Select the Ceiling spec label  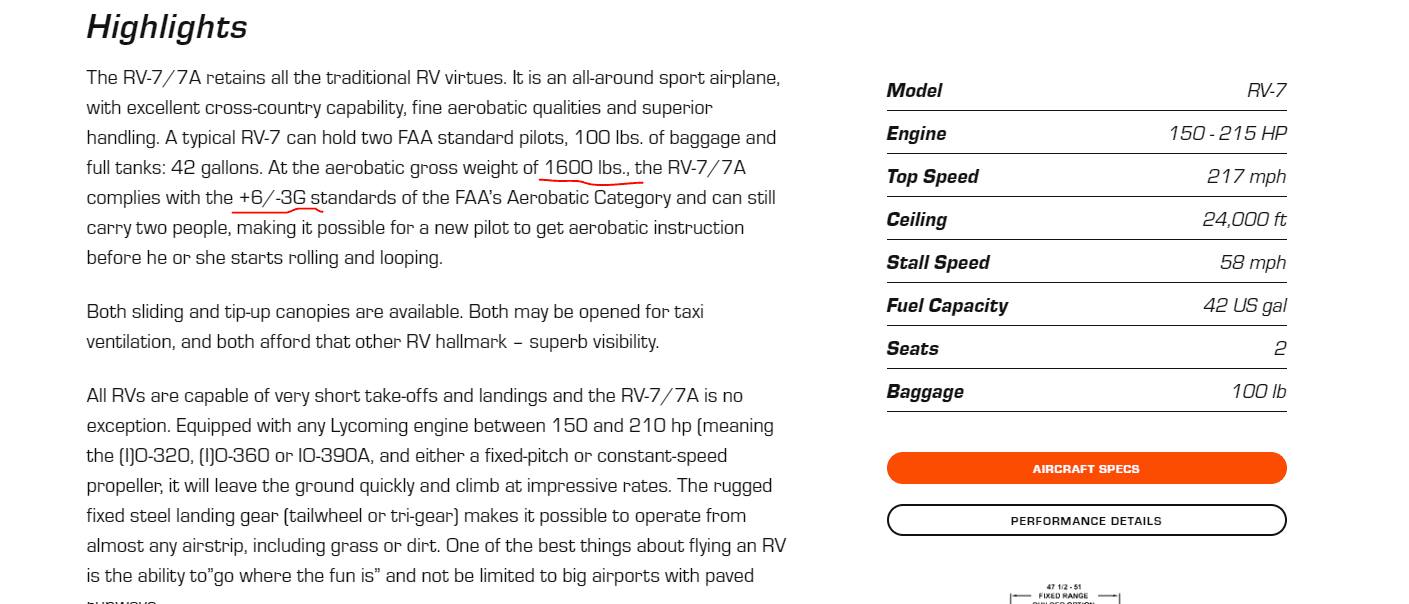coord(916,220)
